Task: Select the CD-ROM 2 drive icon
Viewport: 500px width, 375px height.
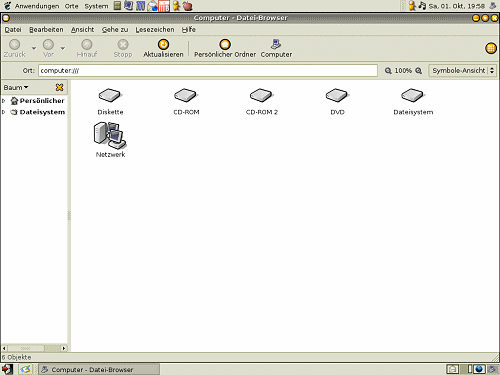Action: pos(261,96)
